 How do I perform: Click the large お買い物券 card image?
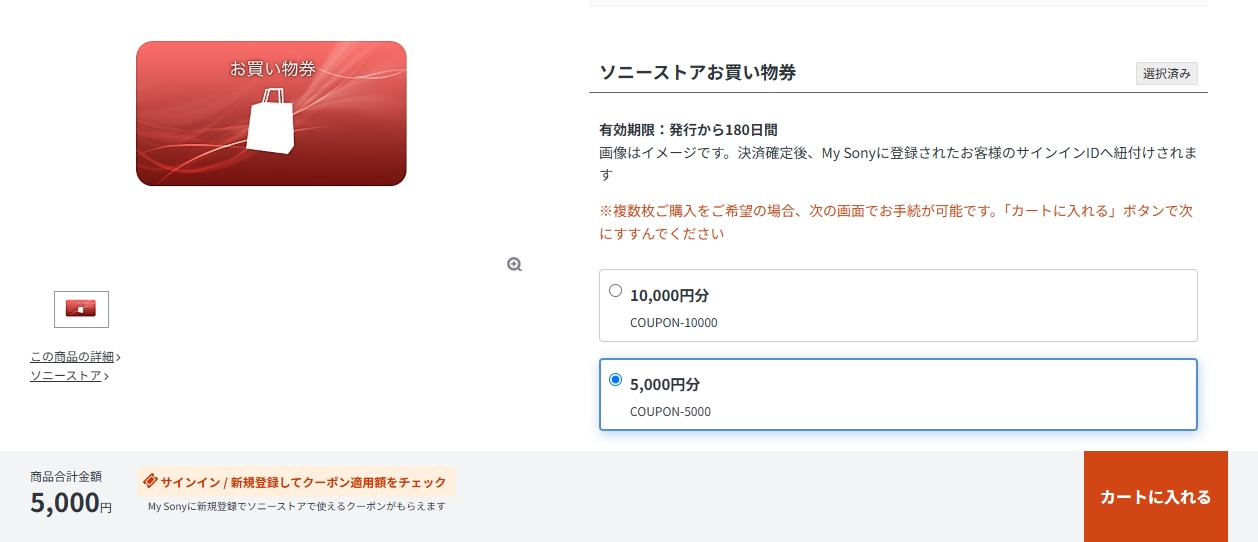pos(271,113)
